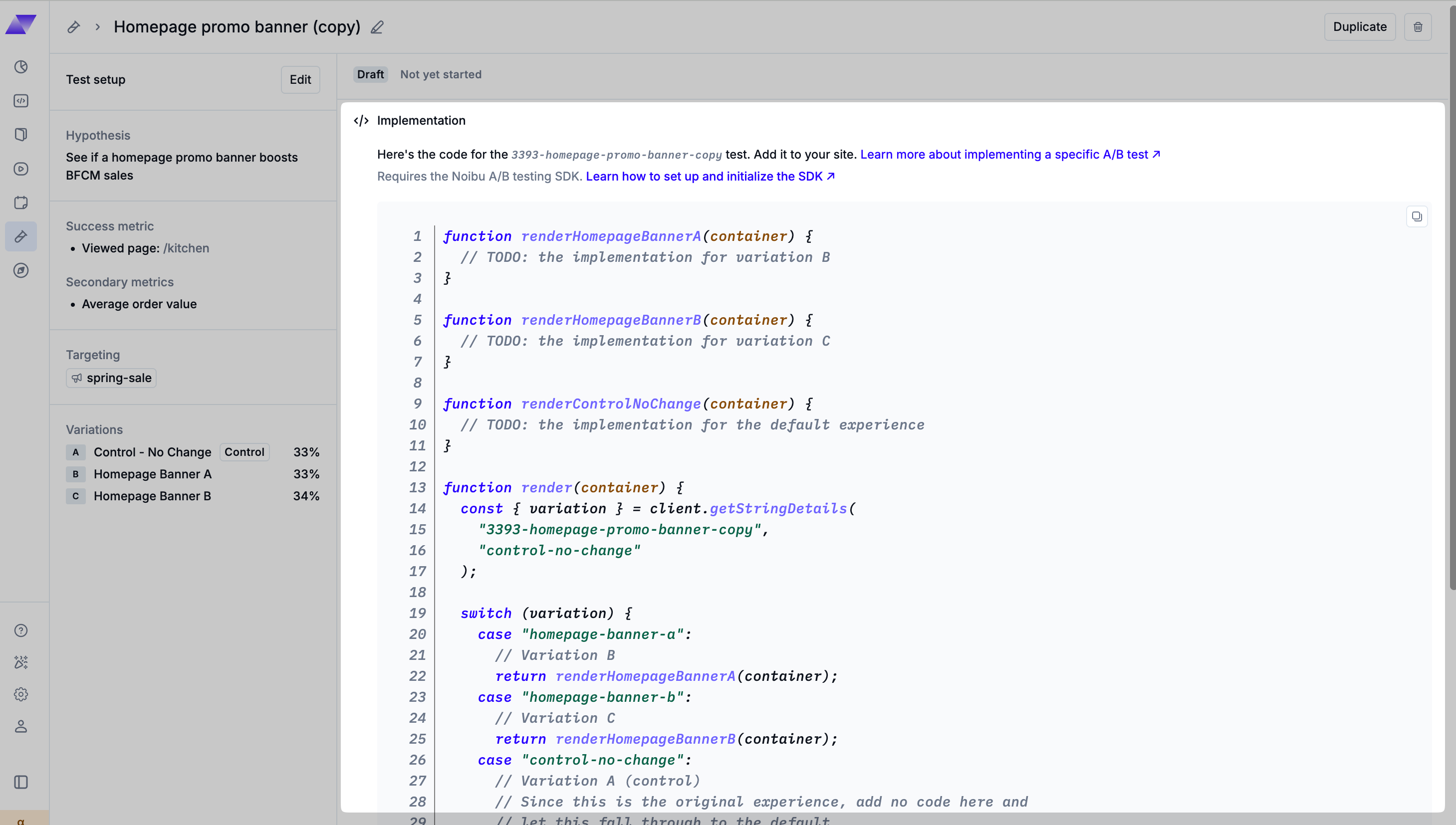Click the hypothesis text about BFCM sales
Image resolution: width=1456 pixels, height=825 pixels.
[182, 167]
